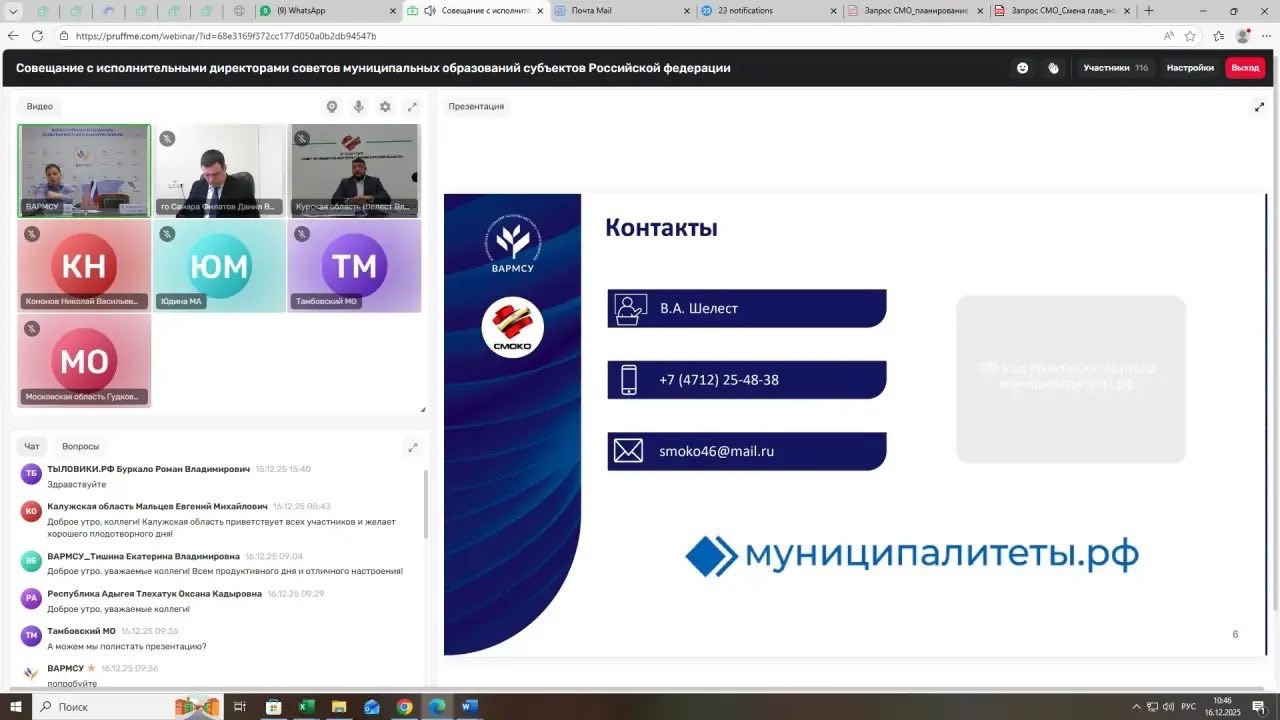Image resolution: width=1280 pixels, height=720 pixels.
Task: Open Word from the taskbar
Action: (469, 707)
